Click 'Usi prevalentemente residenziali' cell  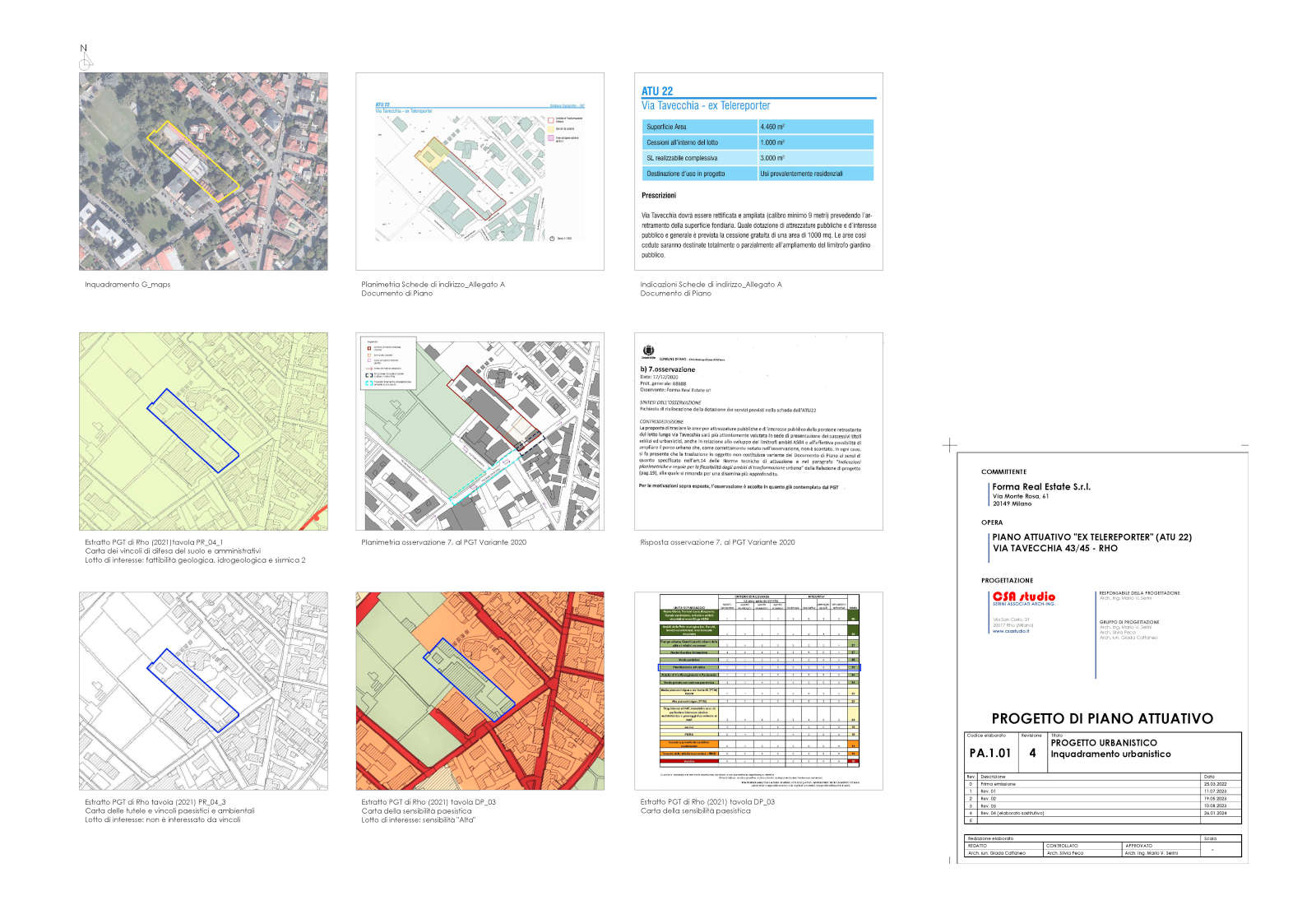[x=815, y=174]
